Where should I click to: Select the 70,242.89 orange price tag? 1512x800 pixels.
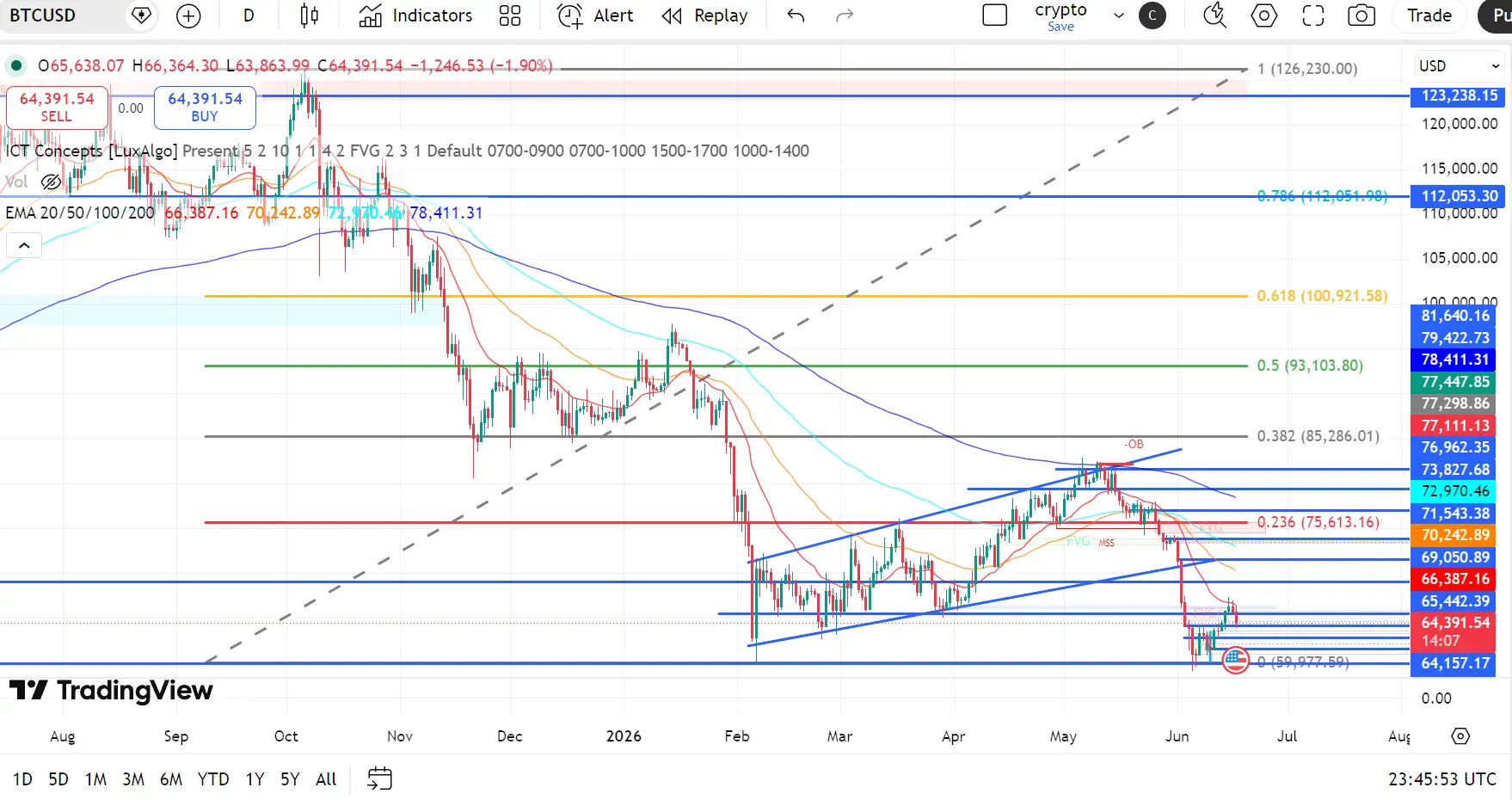point(1454,535)
